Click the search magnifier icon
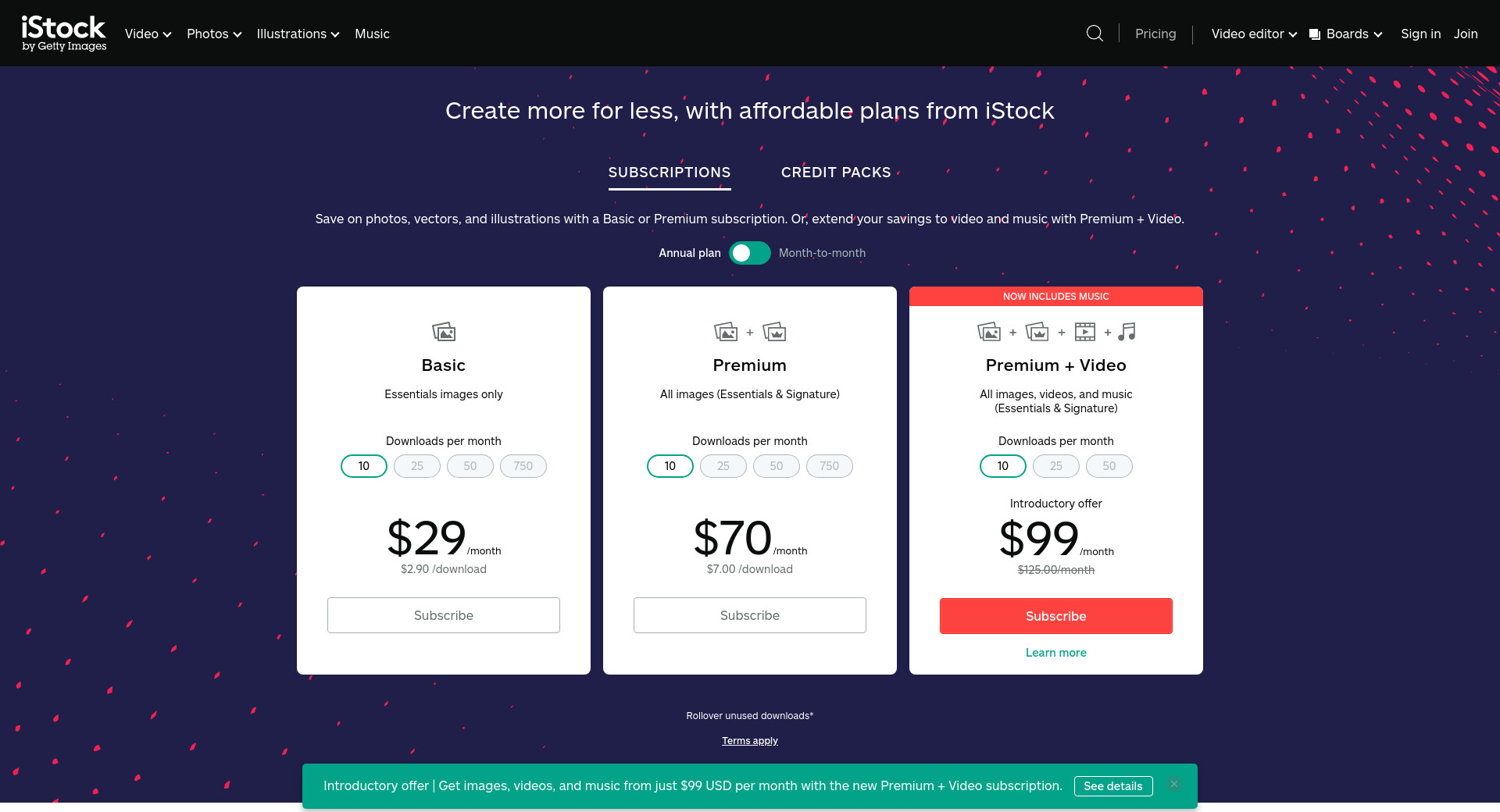The width and height of the screenshot is (1500, 812). [x=1095, y=34]
